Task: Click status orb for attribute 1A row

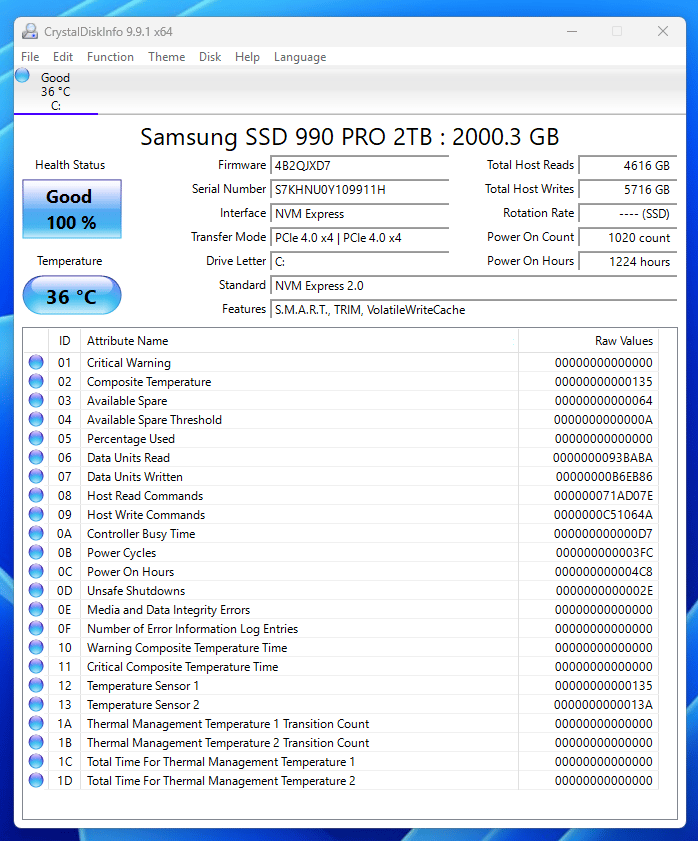Action: pyautogui.click(x=36, y=723)
